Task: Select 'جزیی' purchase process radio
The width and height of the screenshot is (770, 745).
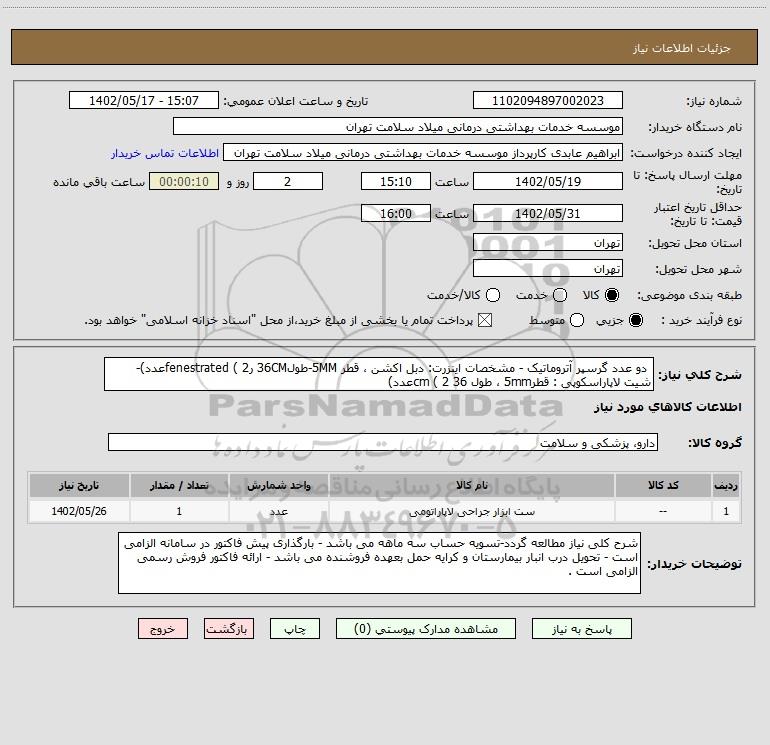Action: [x=639, y=320]
